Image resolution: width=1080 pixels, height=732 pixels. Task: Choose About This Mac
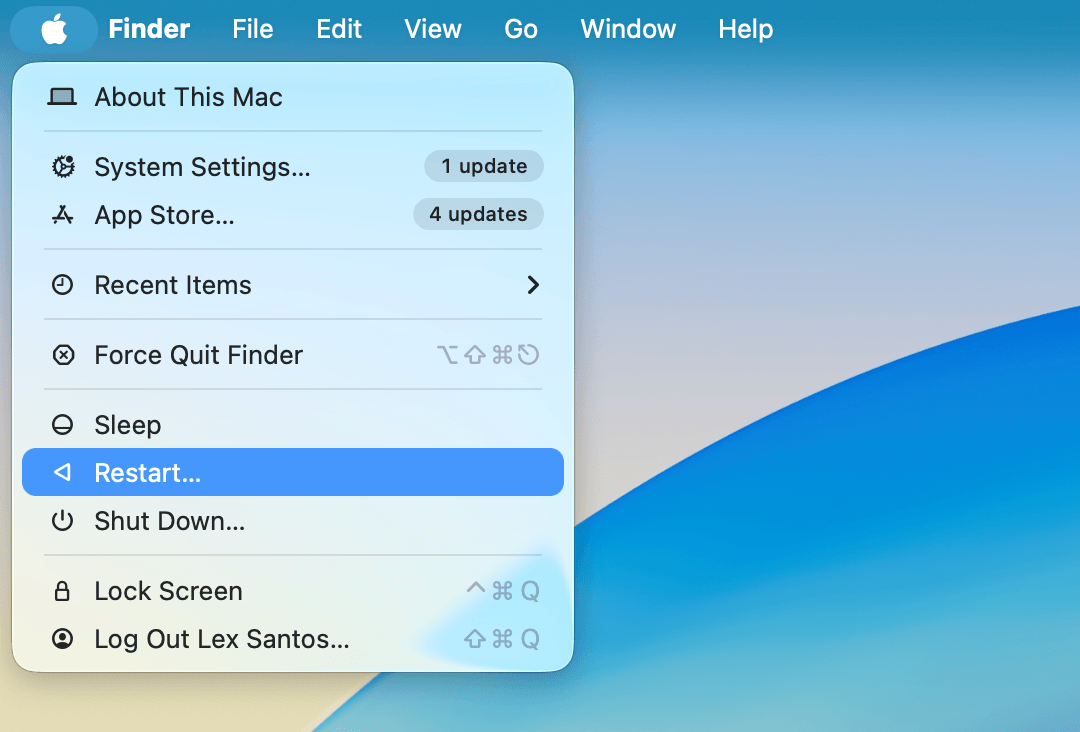pyautogui.click(x=293, y=97)
